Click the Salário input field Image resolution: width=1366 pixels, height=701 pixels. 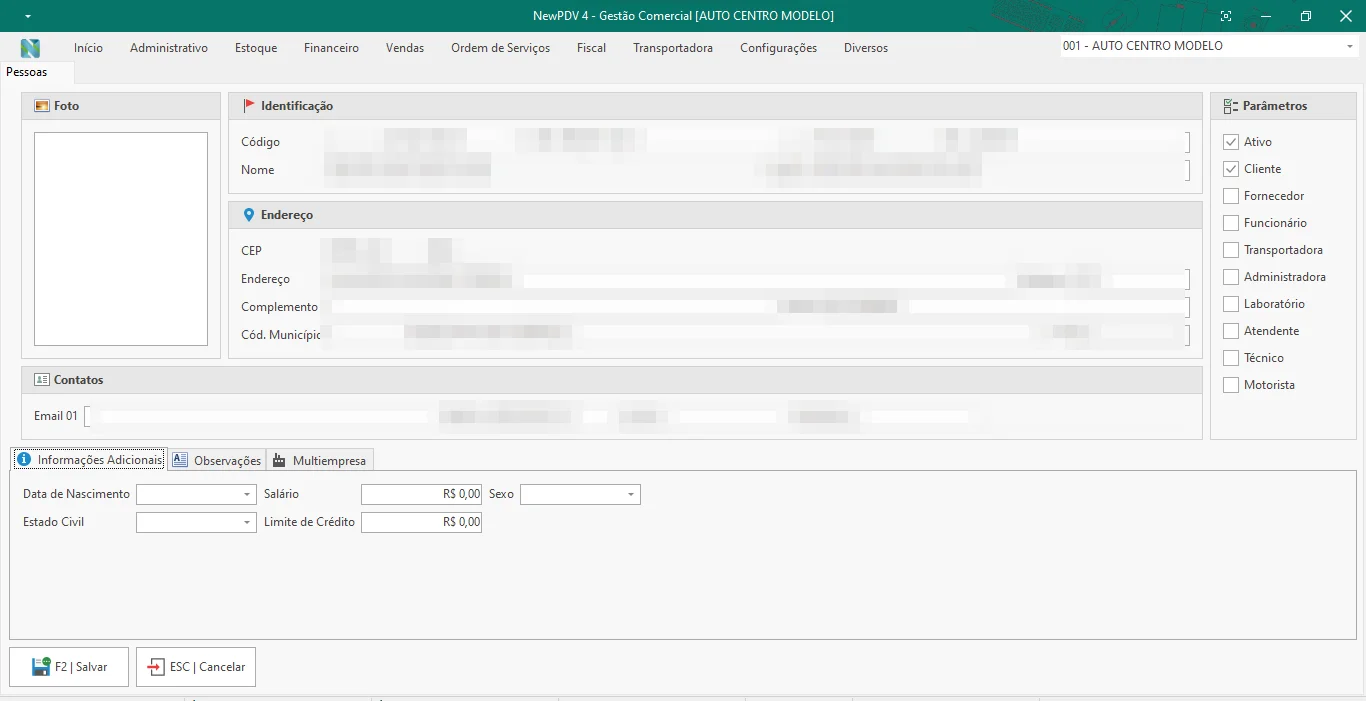pos(421,495)
